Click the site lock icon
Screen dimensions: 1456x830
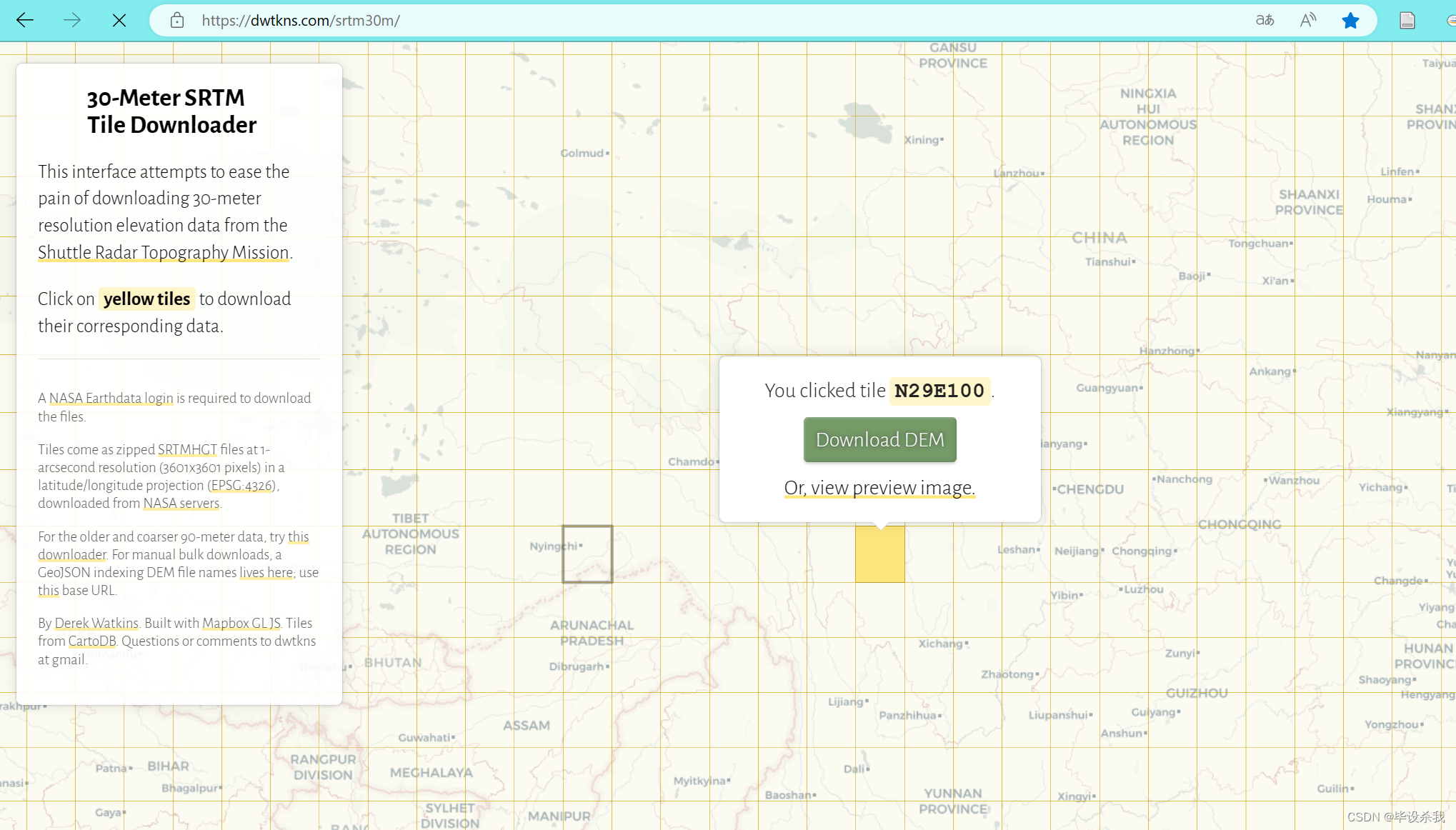click(x=177, y=21)
